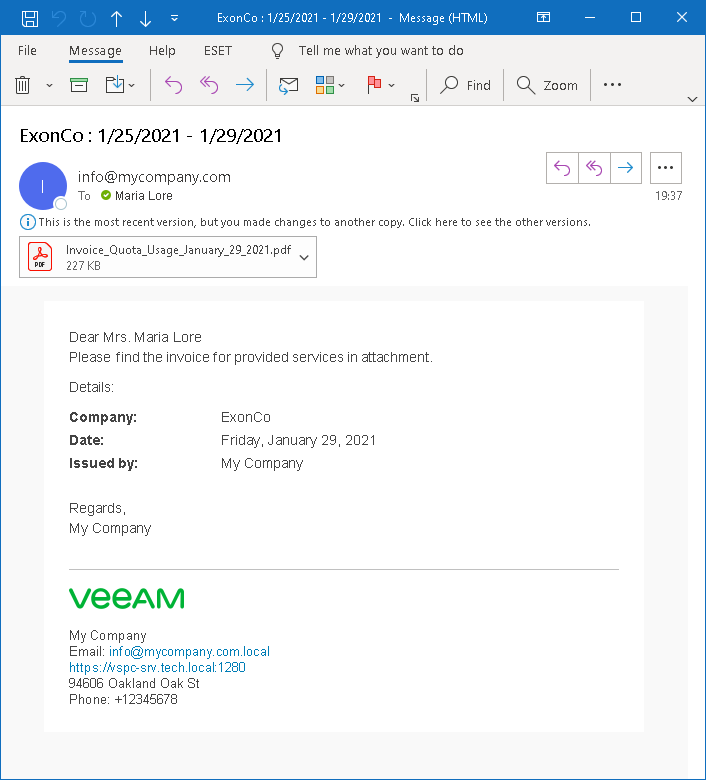
Task: Expand the attachment options dropdown arrow
Action: click(304, 257)
